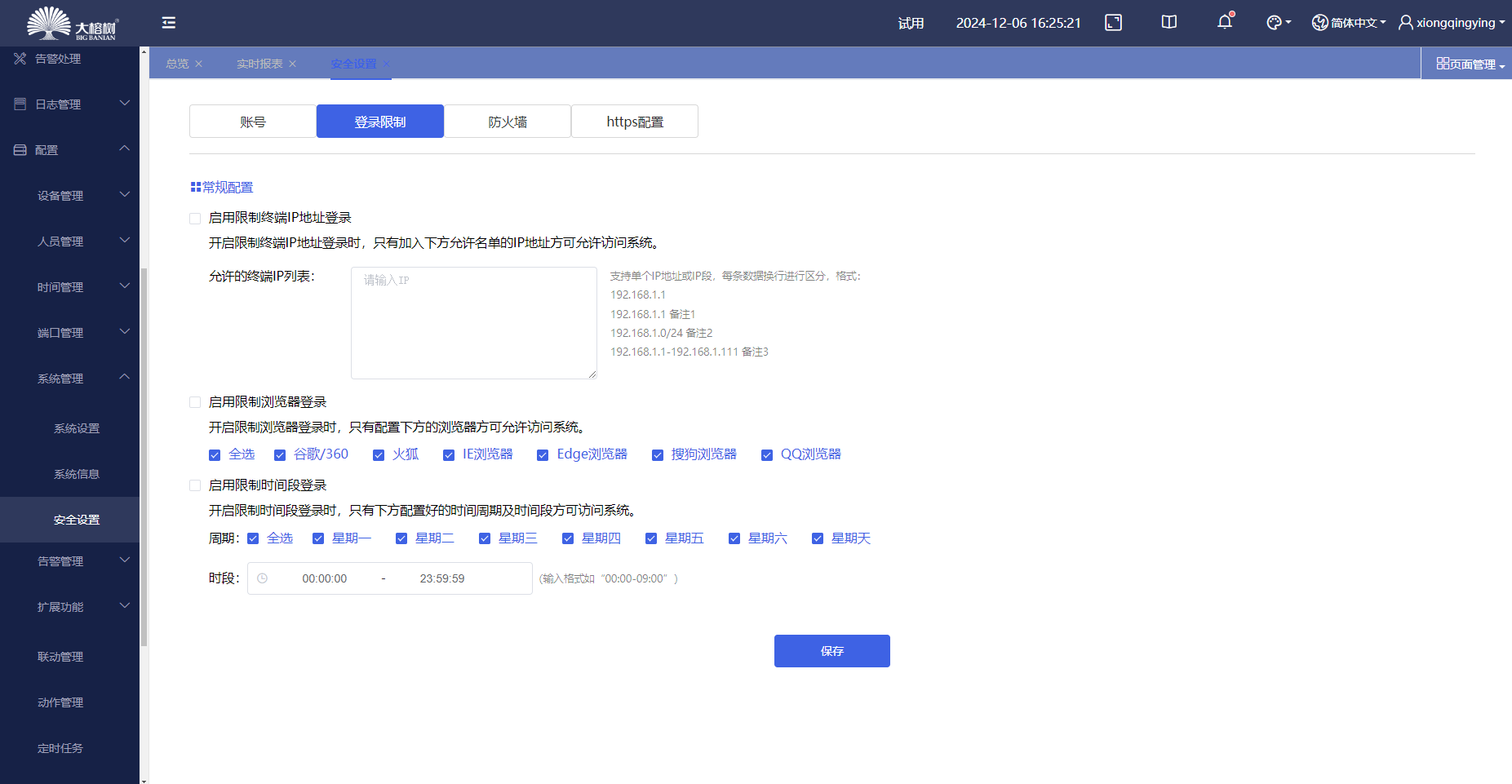1512x784 pixels.
Task: Uncheck 火狐 browser checkbox
Action: pos(379,455)
